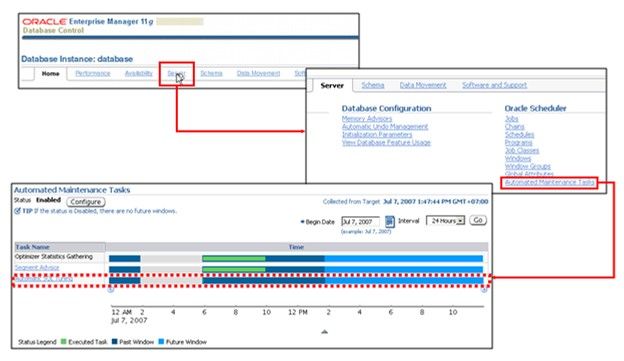Viewport: 624px width, 361px height.
Task: Open the Schedules link
Action: click(x=519, y=135)
